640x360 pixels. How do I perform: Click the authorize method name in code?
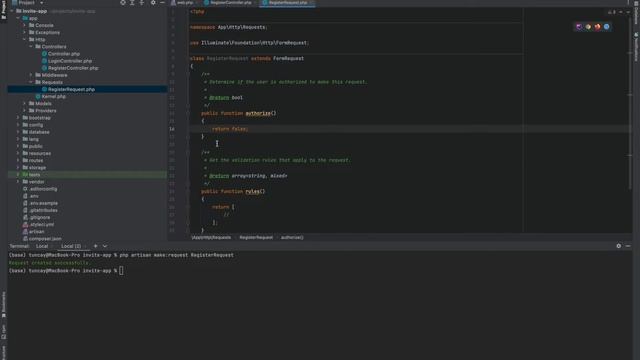pos(258,113)
